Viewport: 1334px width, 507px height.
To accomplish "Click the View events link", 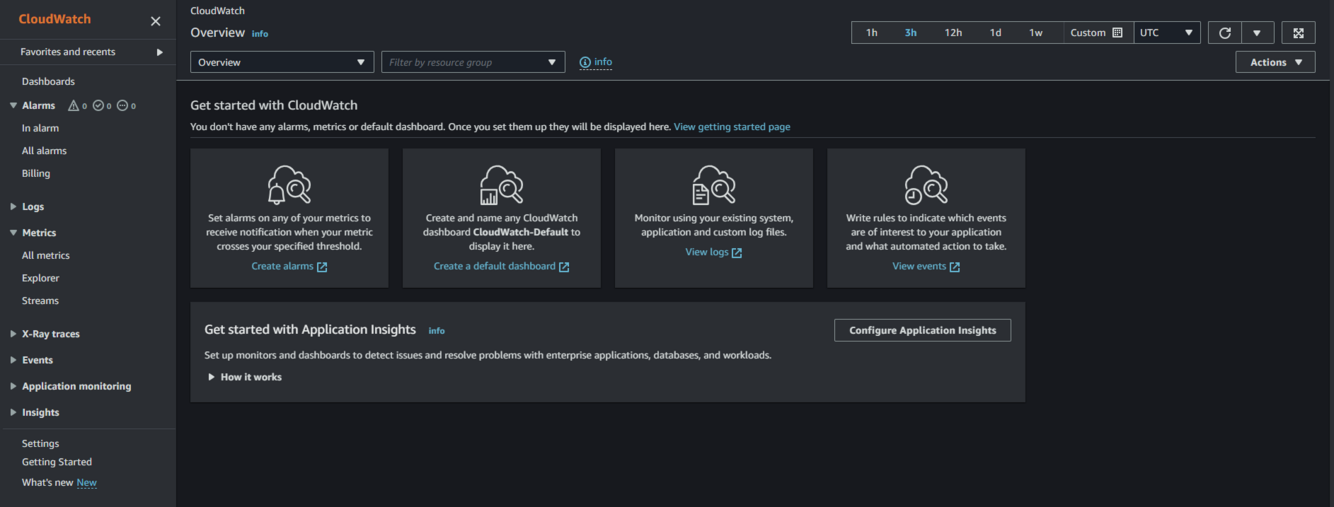I will click(x=919, y=267).
